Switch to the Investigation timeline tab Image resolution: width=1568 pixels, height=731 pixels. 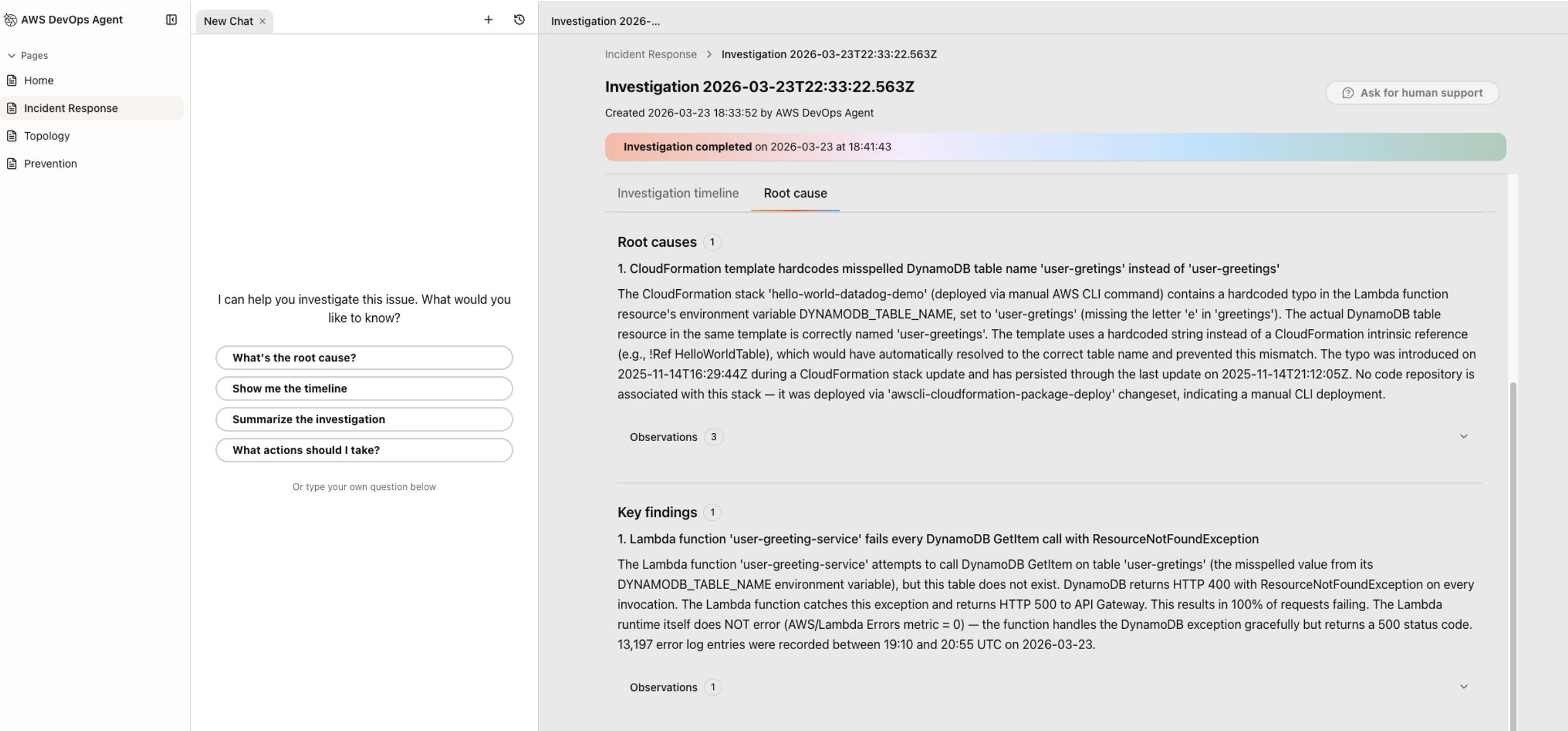pyautogui.click(x=678, y=194)
